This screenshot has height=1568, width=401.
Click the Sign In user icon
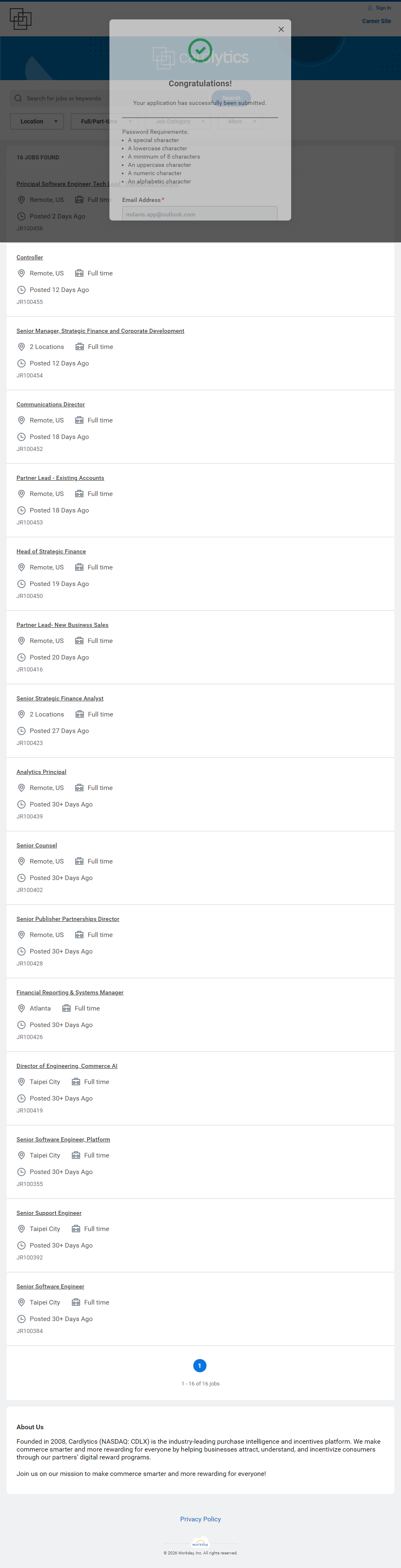tap(370, 8)
